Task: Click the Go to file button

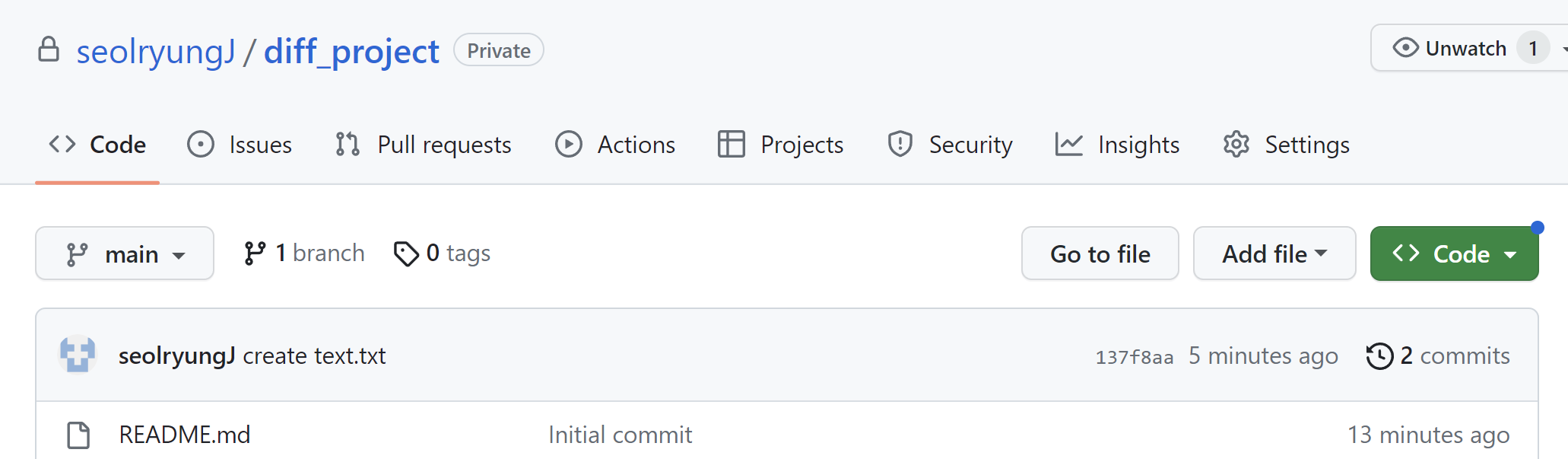Action: [x=1100, y=253]
